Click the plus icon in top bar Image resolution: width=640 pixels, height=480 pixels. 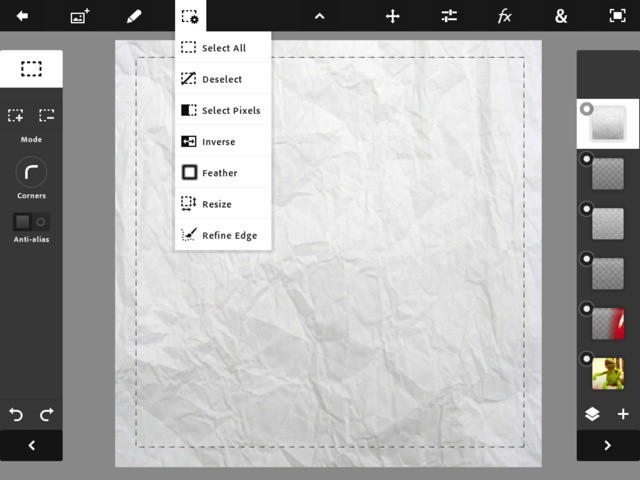tap(393, 16)
